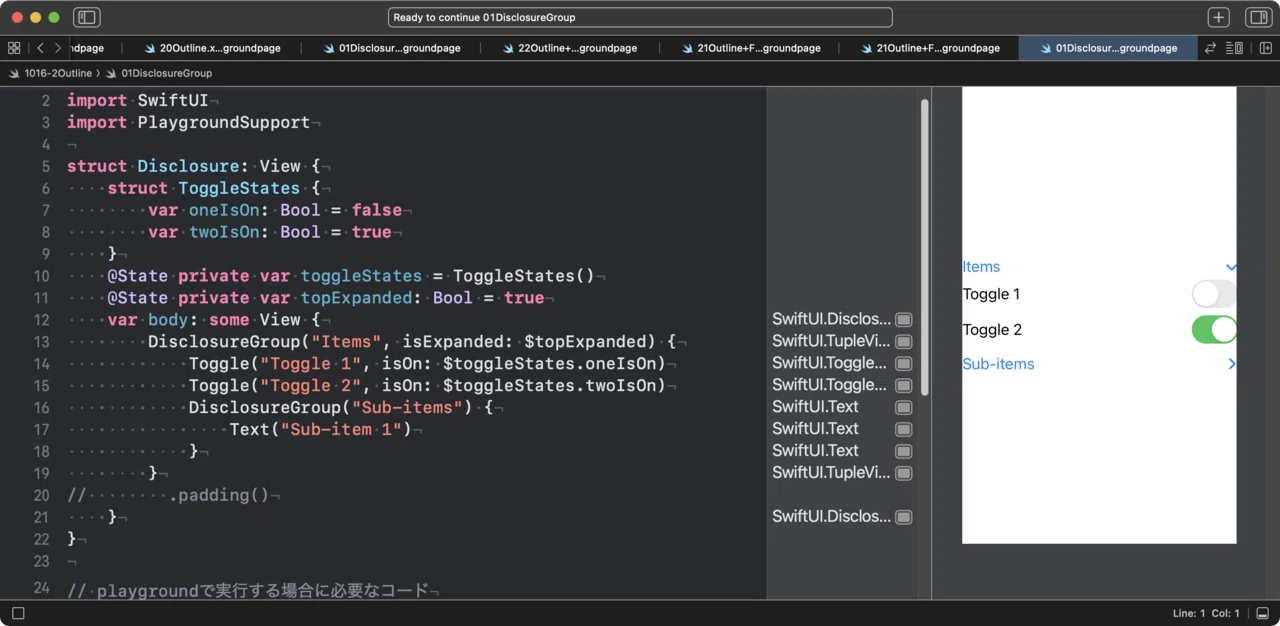Click the Japanese playground comment on line 24
Image resolution: width=1280 pixels, height=626 pixels.
248,590
